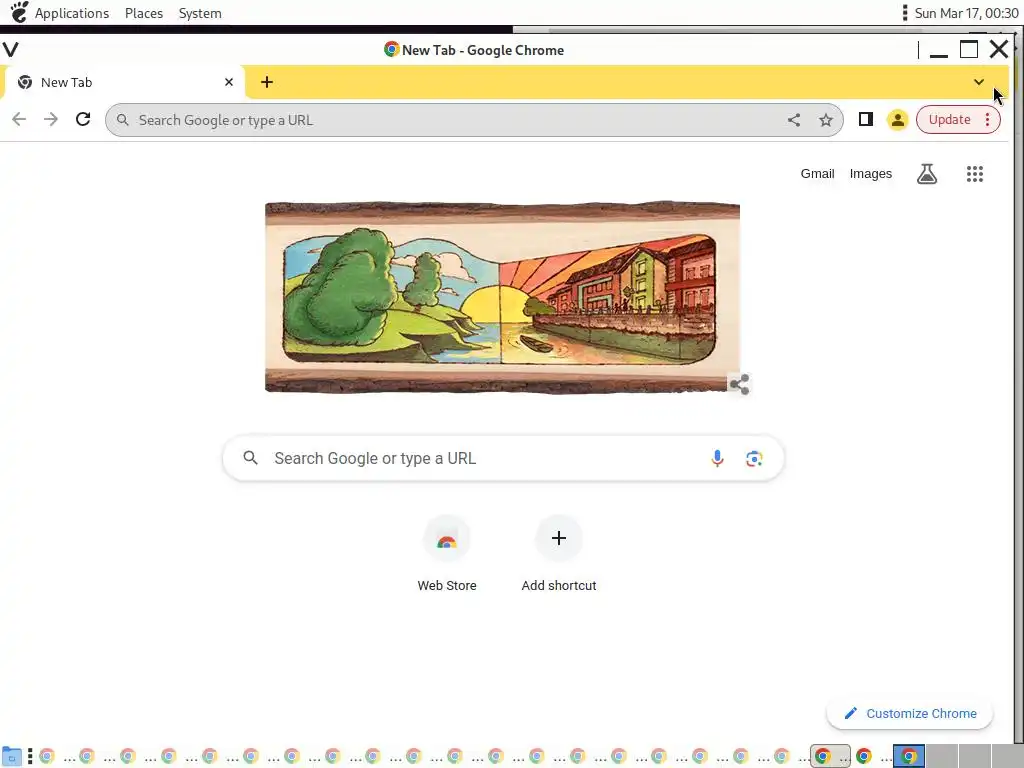Open the side panel icon
This screenshot has height=768, width=1024.
(x=865, y=120)
